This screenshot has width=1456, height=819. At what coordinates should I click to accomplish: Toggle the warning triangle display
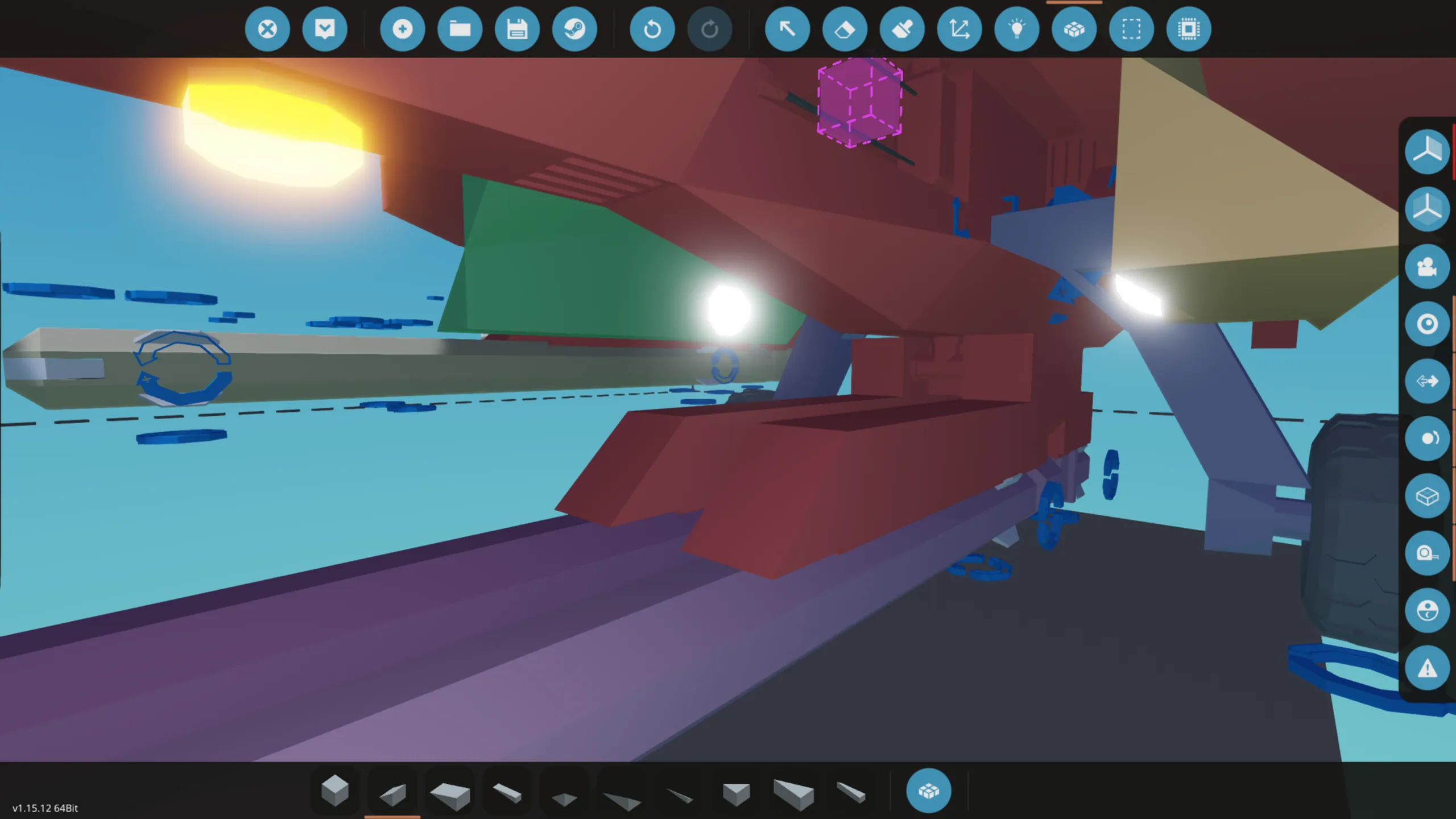pyautogui.click(x=1426, y=668)
